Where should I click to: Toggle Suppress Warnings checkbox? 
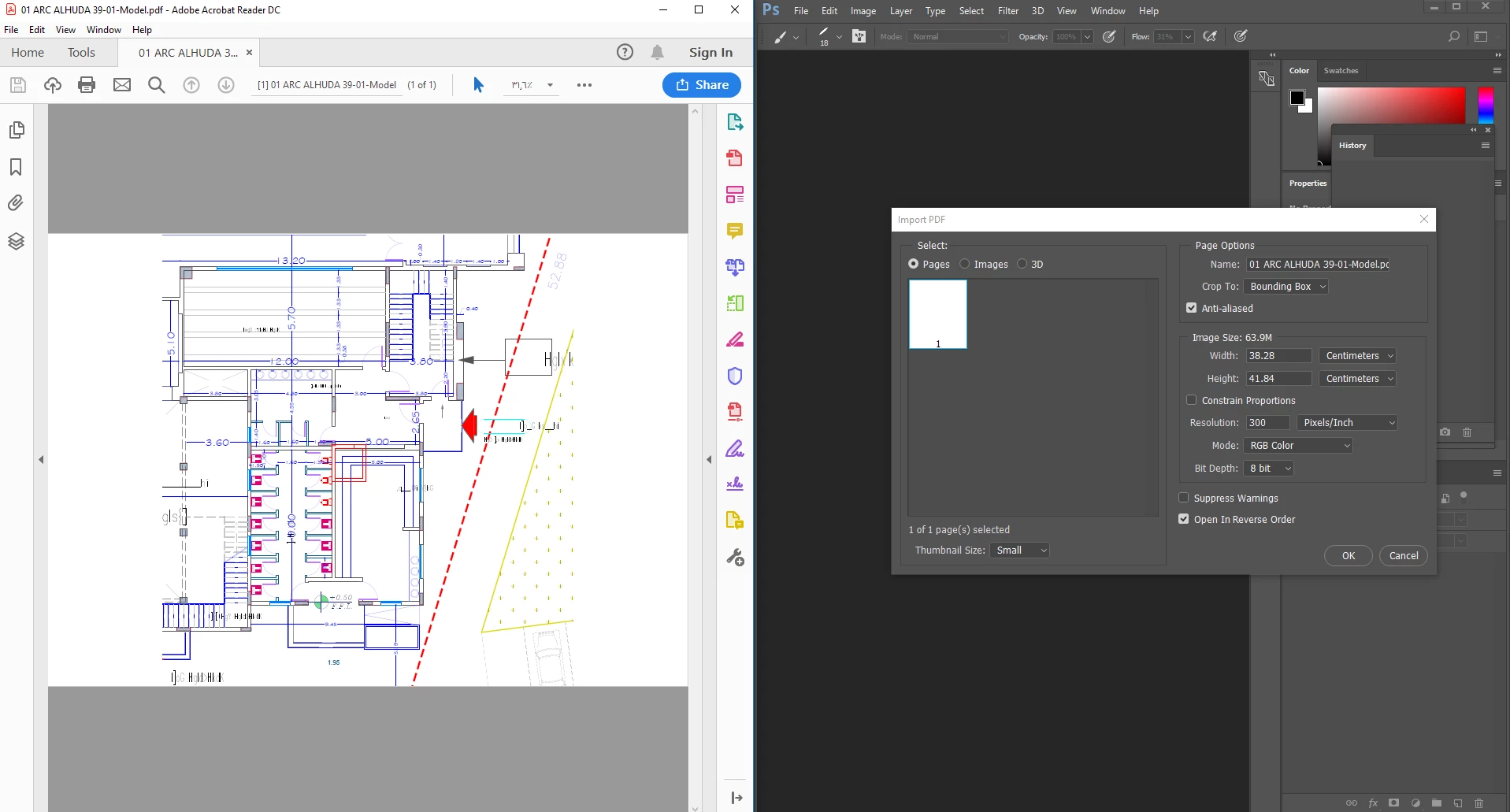(1183, 498)
